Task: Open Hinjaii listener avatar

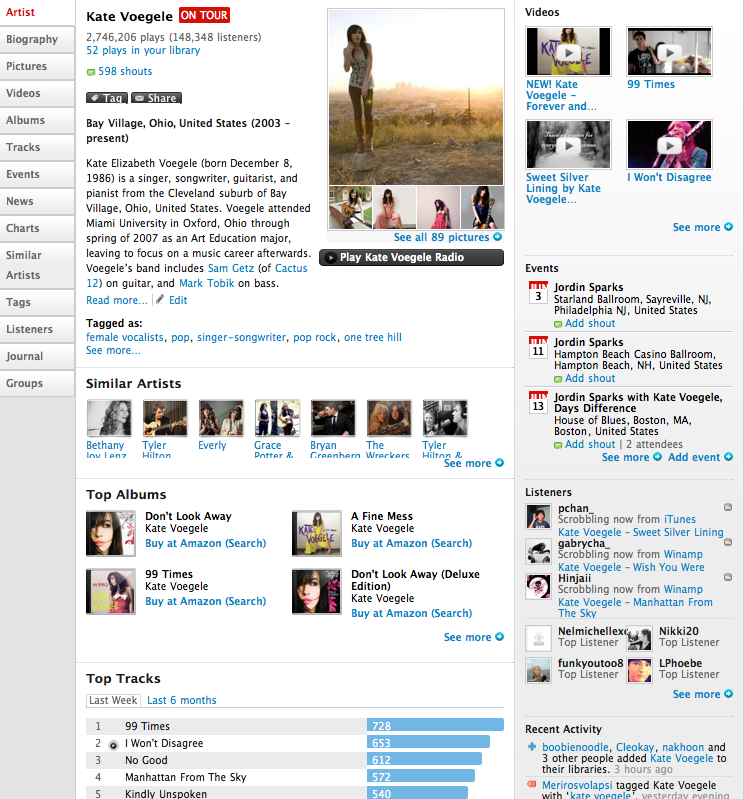Action: point(538,587)
